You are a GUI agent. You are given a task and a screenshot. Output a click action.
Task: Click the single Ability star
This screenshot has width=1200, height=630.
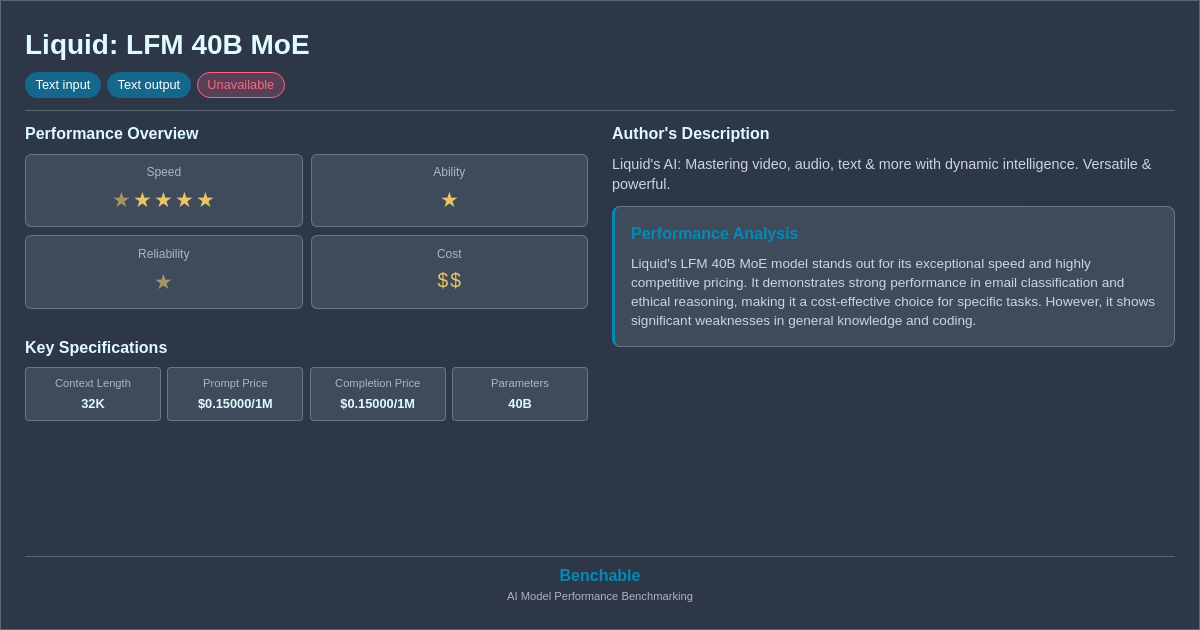point(449,199)
